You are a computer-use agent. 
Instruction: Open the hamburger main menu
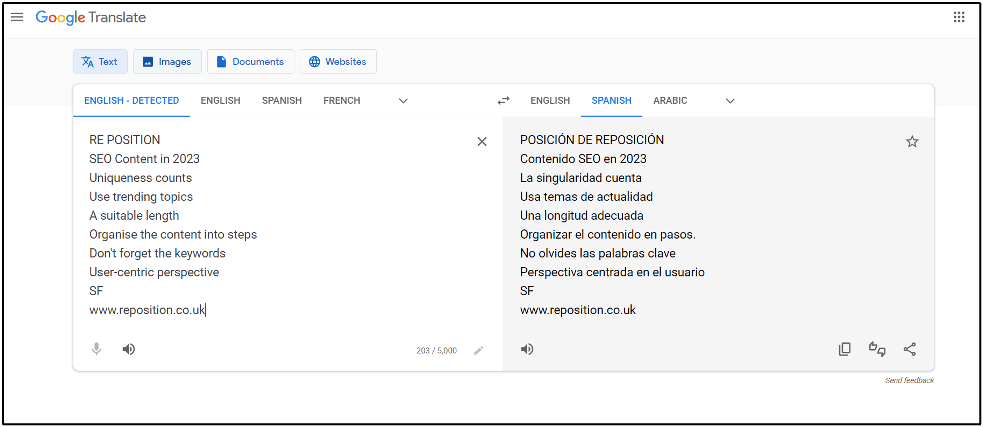pos(17,18)
